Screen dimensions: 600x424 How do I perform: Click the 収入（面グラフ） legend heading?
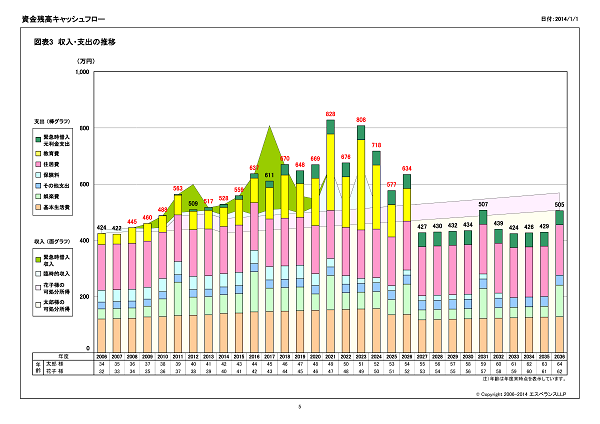(52, 242)
